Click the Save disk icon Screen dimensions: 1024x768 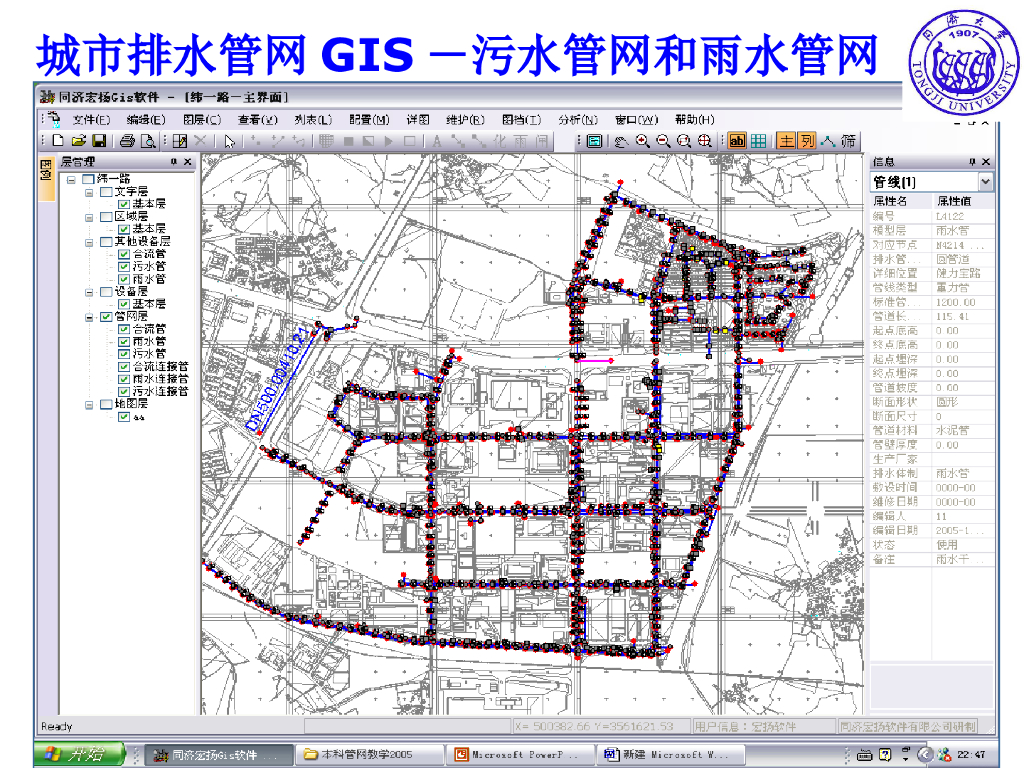coord(98,141)
